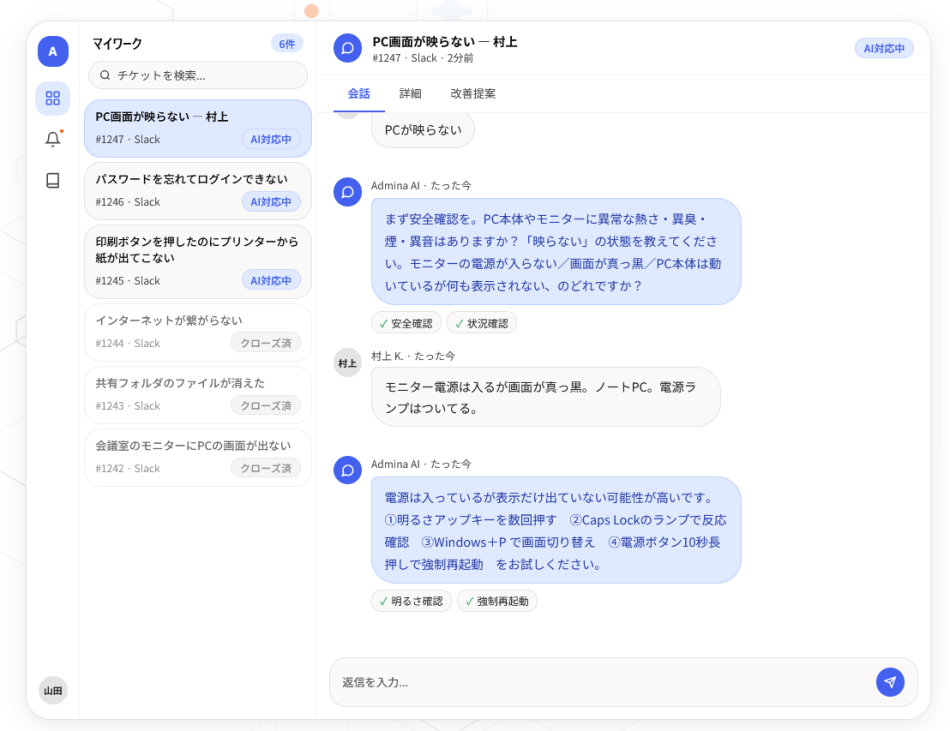Open the dashboard grid icon in sidebar
Image resolution: width=950 pixels, height=731 pixels.
[x=52, y=99]
